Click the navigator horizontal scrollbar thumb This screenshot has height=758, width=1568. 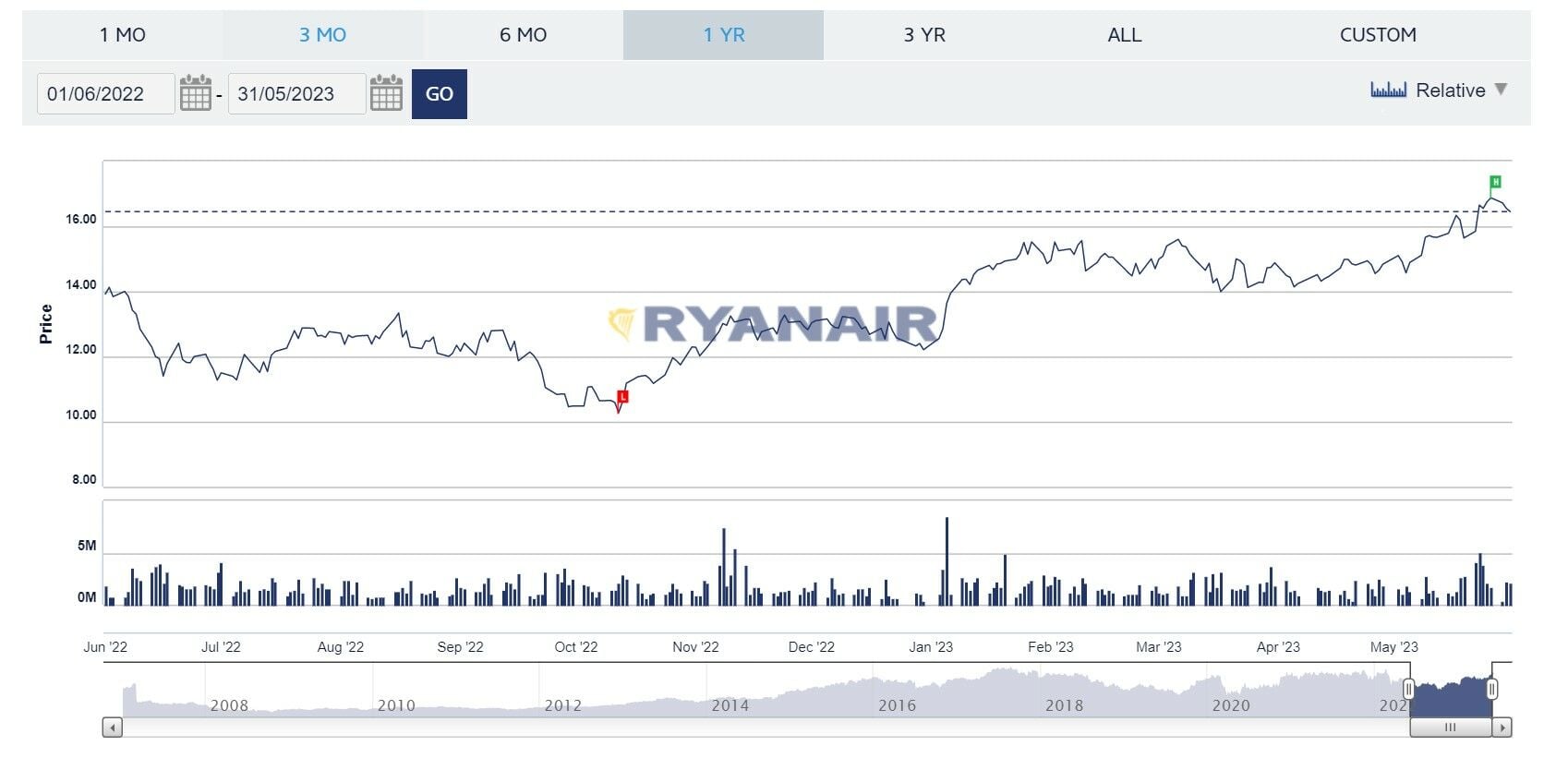point(1450,728)
